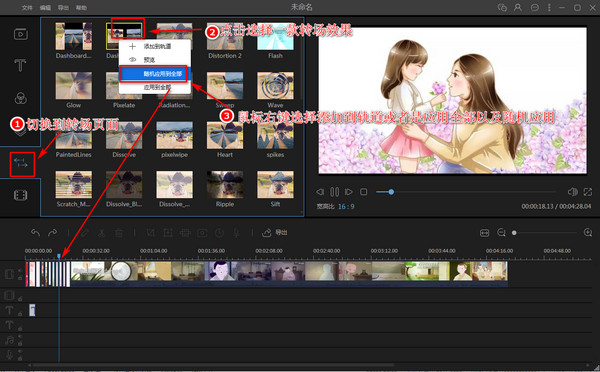Enter fullscreen preview mode
Image resolution: width=600 pixels, height=372 pixels.
[588, 191]
